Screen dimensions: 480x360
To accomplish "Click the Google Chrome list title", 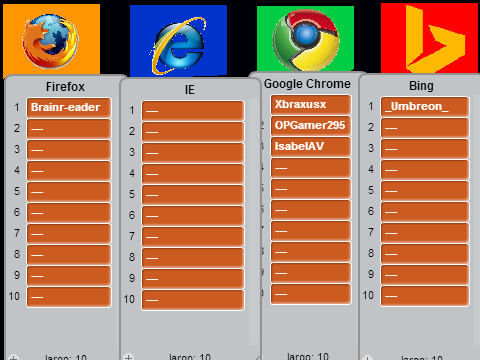I will pos(307,84).
